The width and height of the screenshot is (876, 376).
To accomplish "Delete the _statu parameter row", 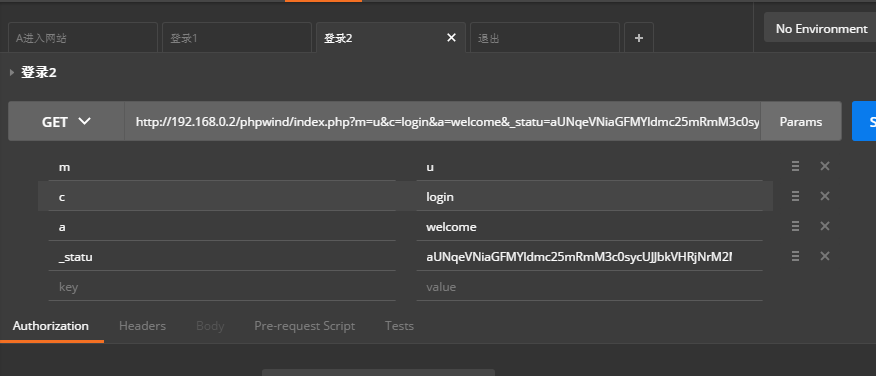I will tap(825, 256).
